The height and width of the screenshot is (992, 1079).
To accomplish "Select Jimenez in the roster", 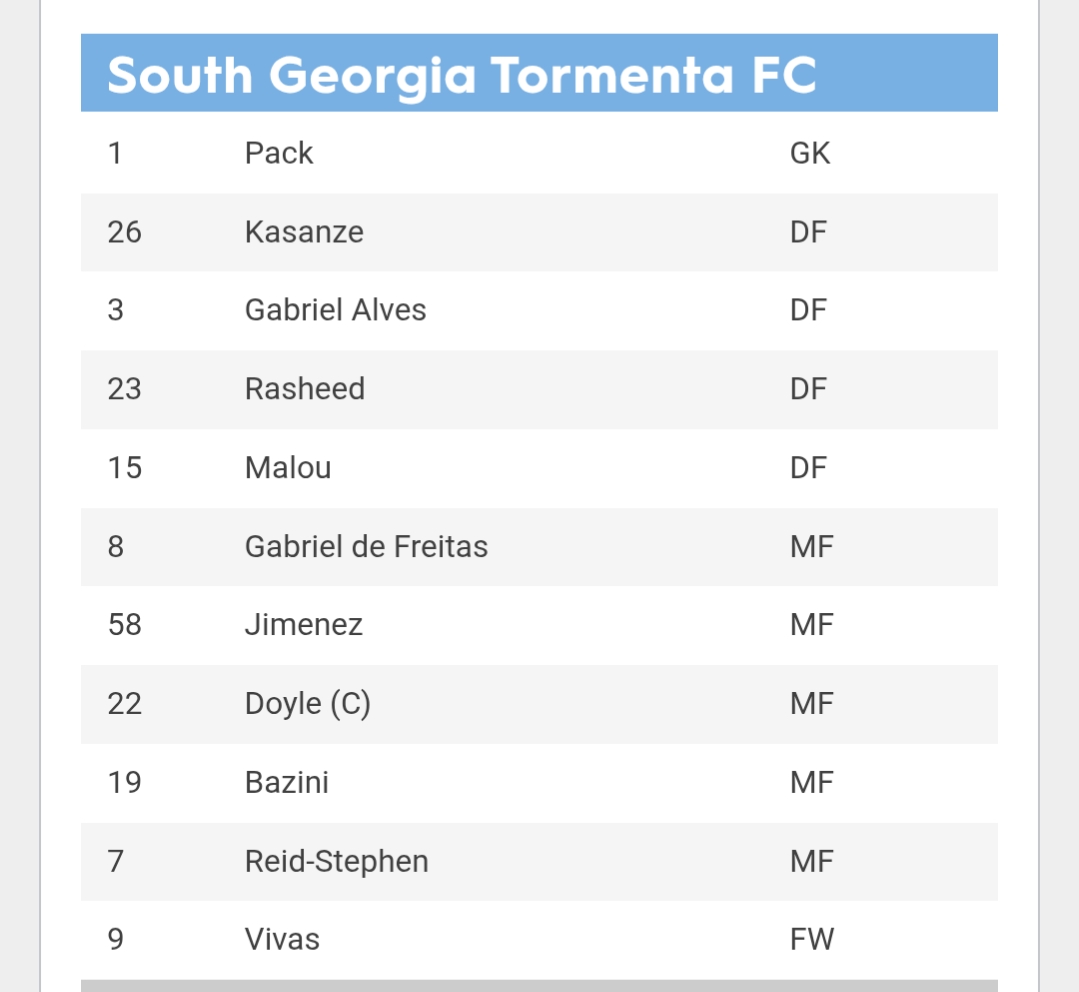I will tap(304, 625).
